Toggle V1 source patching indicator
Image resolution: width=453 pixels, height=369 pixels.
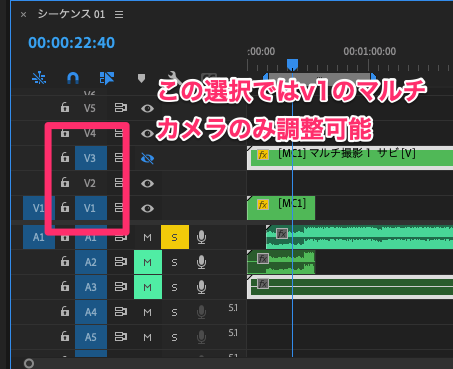(x=39, y=208)
